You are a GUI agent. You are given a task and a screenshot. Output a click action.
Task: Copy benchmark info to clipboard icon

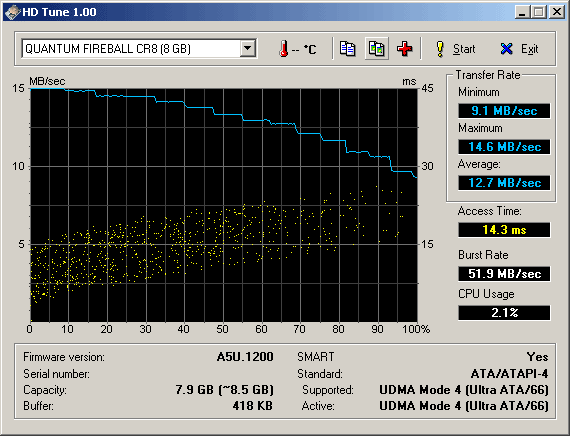tap(348, 48)
